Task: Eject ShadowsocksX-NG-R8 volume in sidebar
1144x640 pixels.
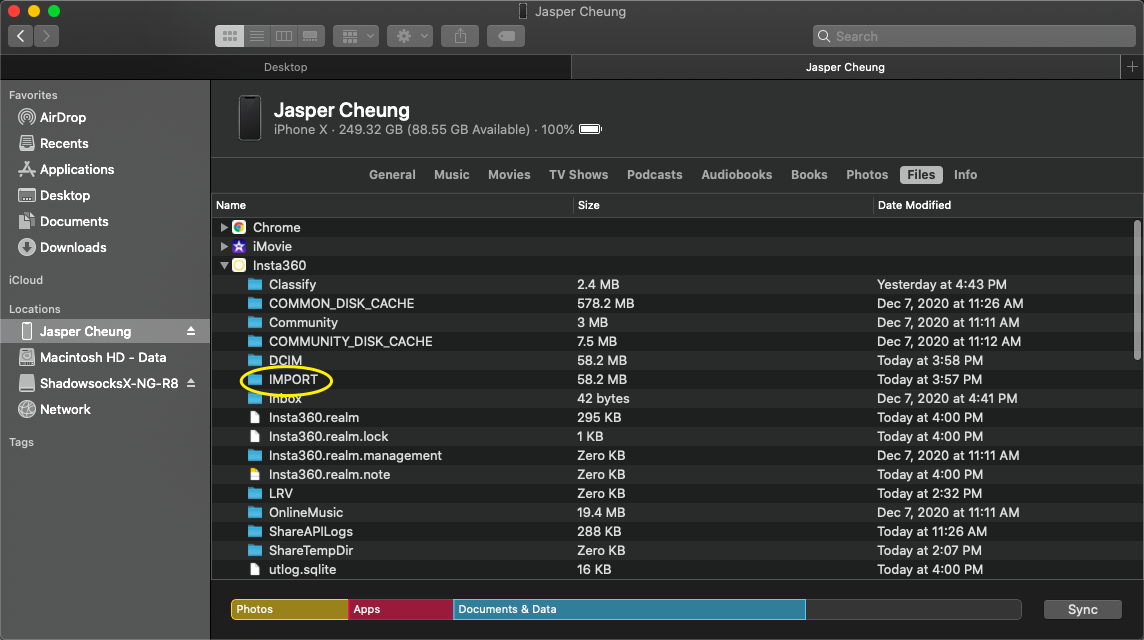Action: click(x=191, y=384)
